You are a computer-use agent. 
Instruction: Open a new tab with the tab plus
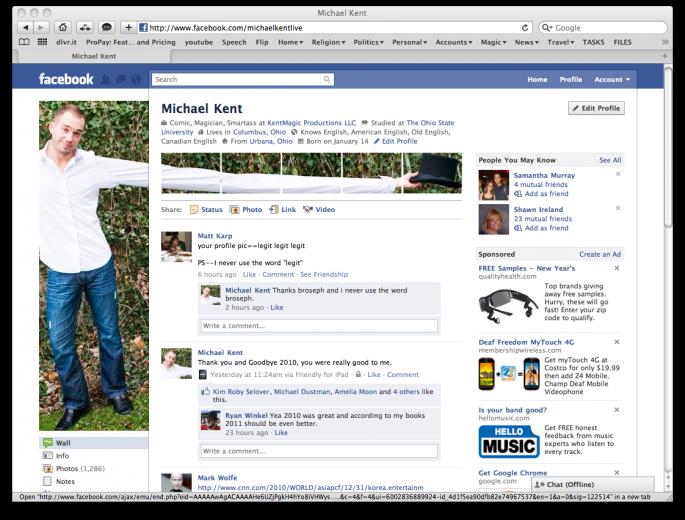point(664,56)
